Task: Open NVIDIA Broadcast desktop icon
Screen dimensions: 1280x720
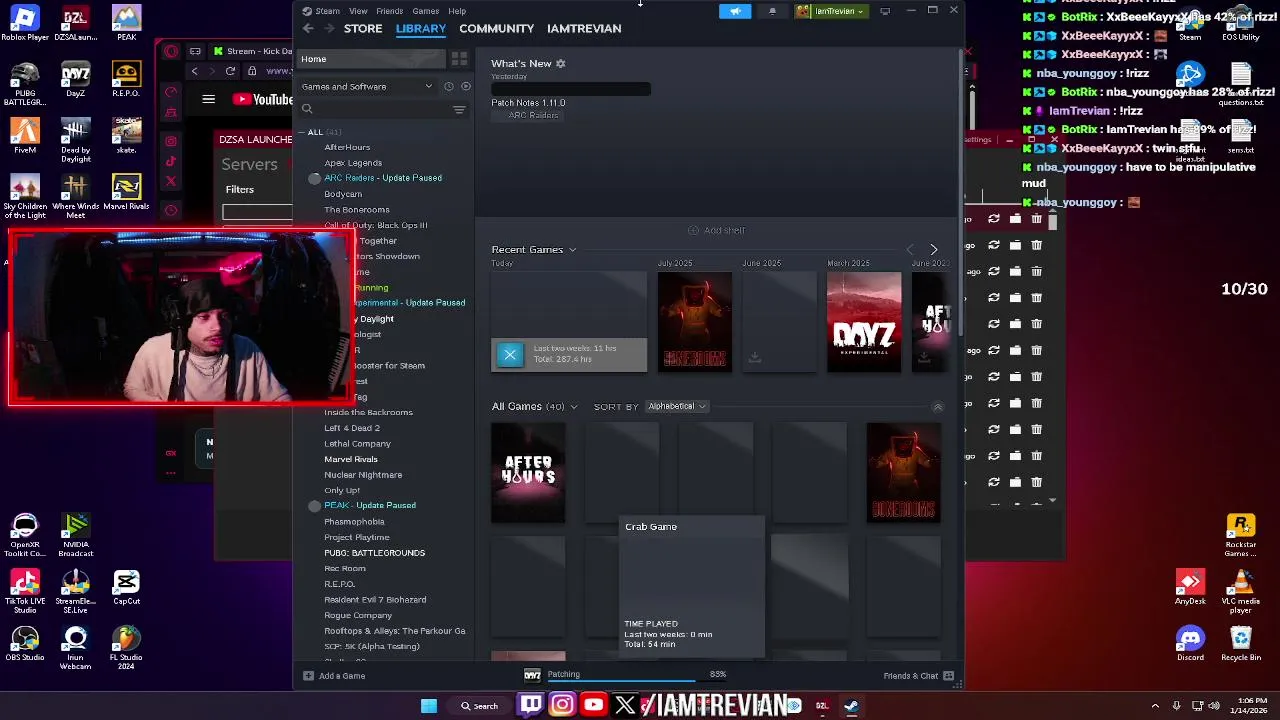Action: pyautogui.click(x=75, y=536)
